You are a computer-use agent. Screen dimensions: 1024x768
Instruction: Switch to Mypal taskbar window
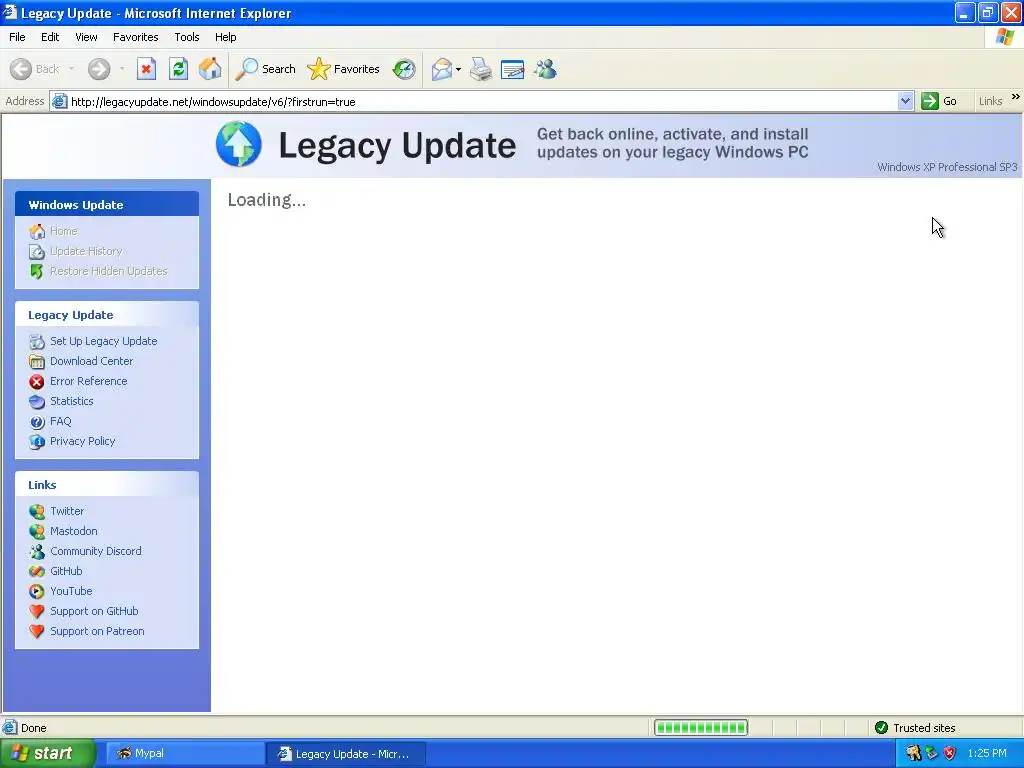tap(185, 754)
